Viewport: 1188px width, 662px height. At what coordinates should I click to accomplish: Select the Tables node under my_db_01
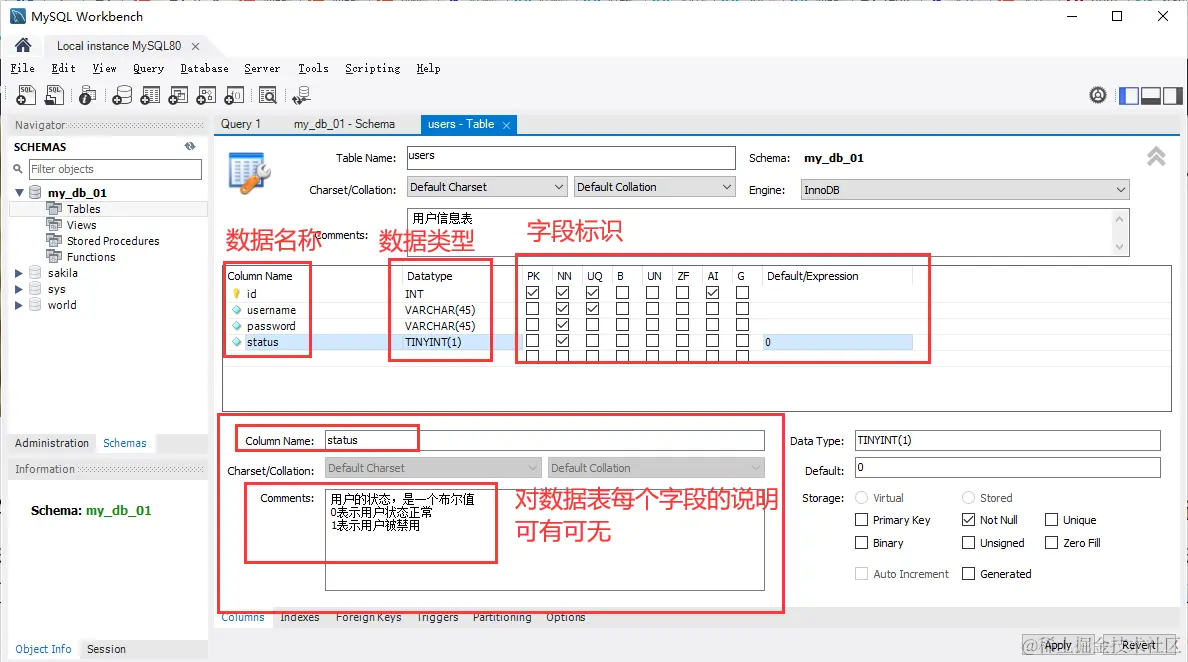[83, 209]
